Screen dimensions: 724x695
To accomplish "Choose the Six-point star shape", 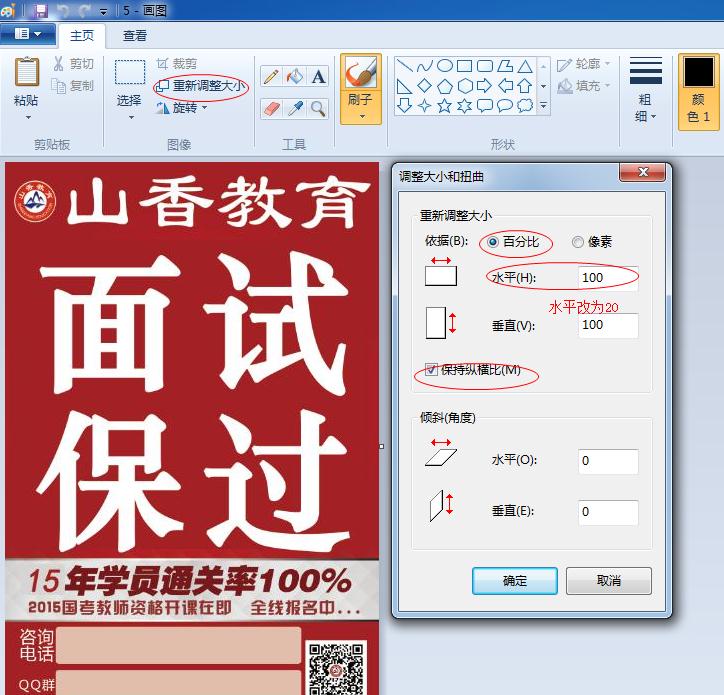I will [x=465, y=106].
